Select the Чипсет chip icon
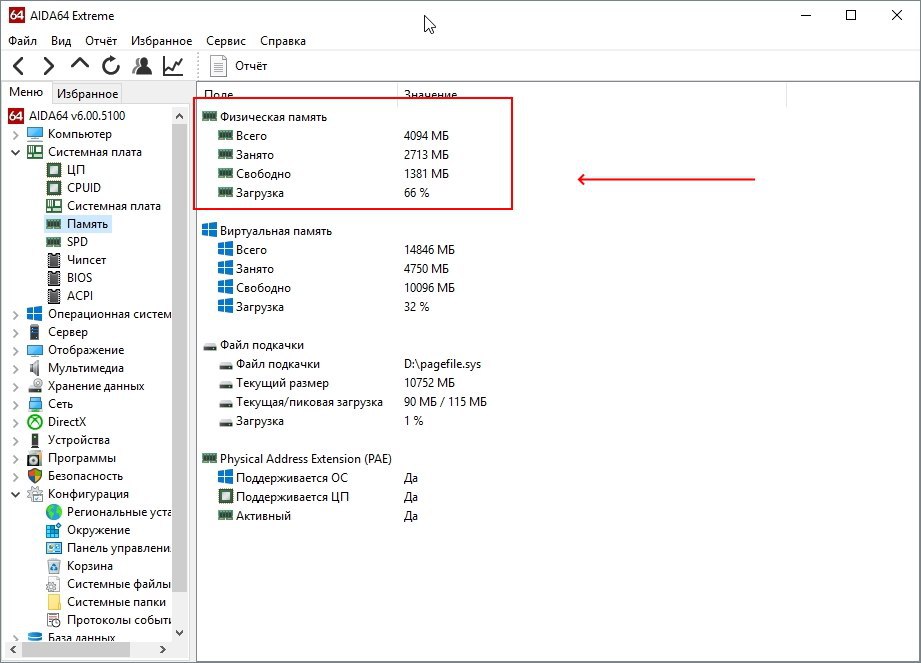Screen dimensions: 921x663 coord(53,260)
